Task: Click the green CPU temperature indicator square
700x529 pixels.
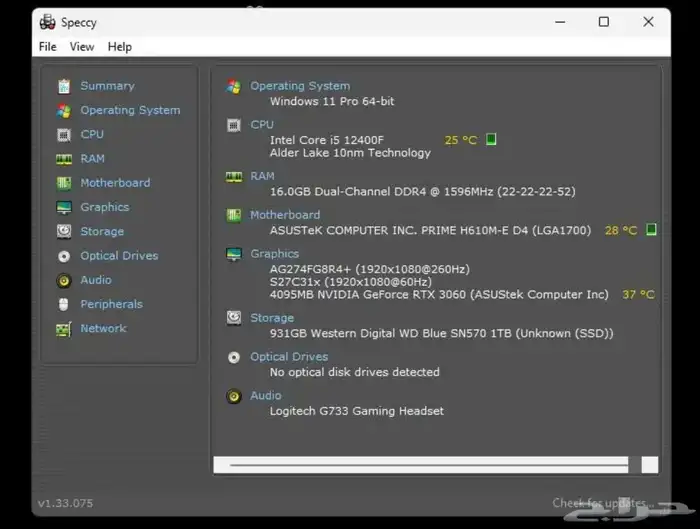Action: coord(491,139)
